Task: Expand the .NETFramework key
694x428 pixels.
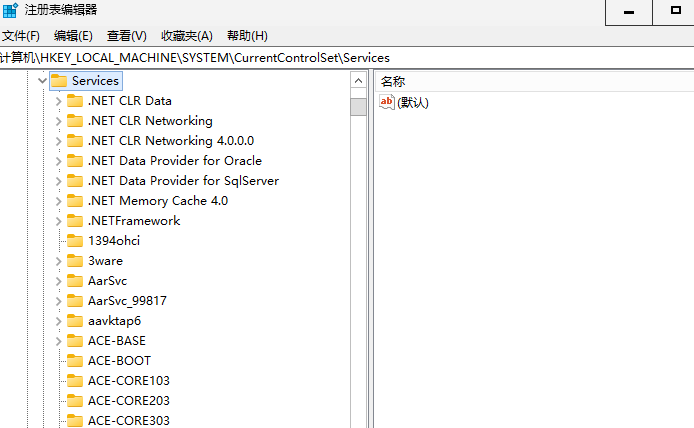Action: point(58,221)
